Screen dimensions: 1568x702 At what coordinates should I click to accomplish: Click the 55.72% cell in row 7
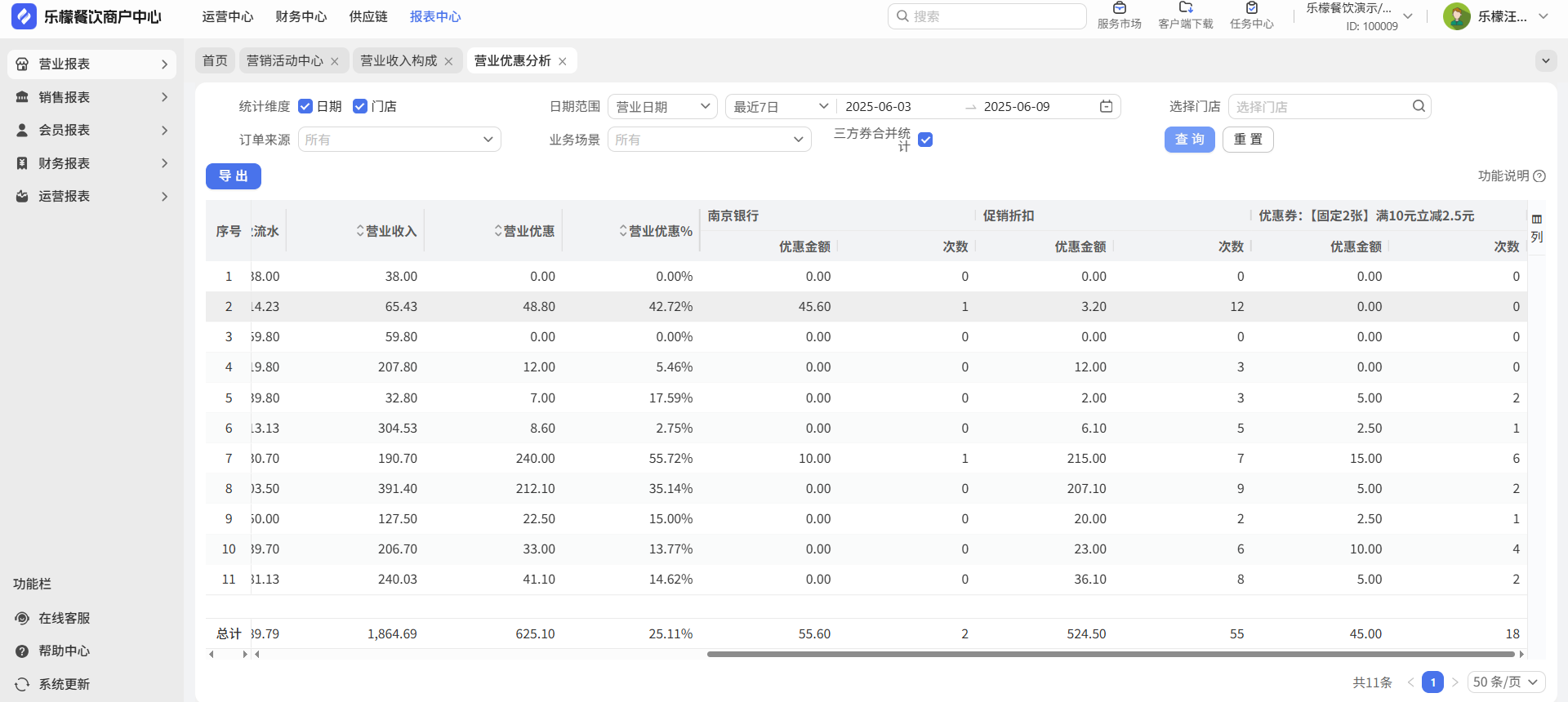point(670,459)
